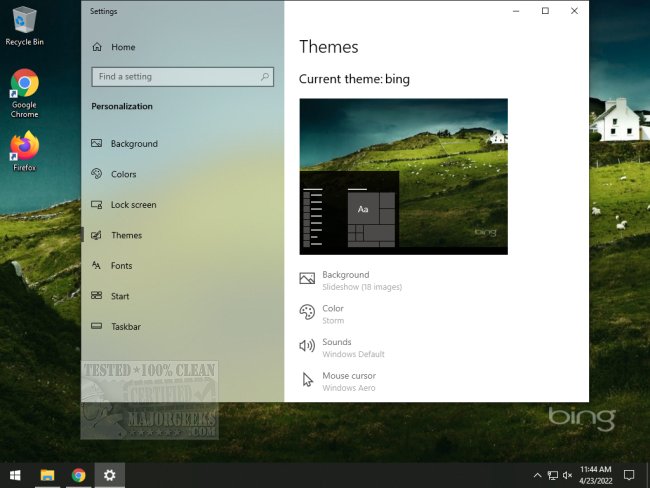Click the Start tiles sidebar icon
This screenshot has width=650, height=488.
click(97, 295)
